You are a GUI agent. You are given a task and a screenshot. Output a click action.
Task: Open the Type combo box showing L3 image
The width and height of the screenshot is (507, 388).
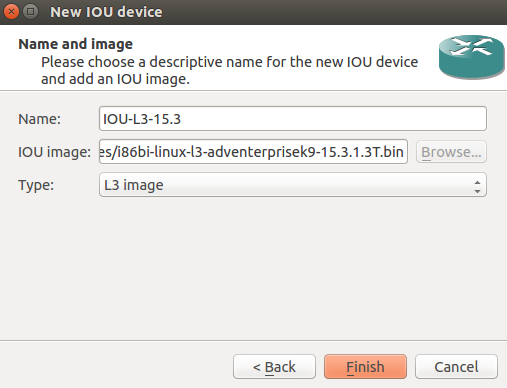point(293,185)
